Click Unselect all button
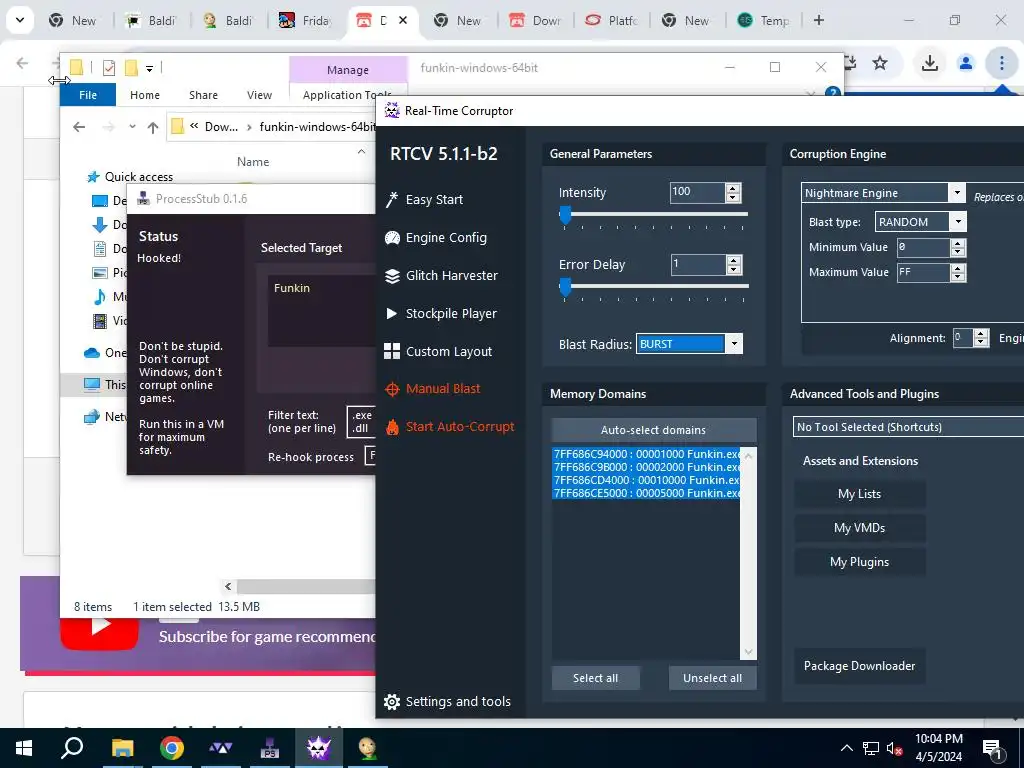 click(712, 678)
